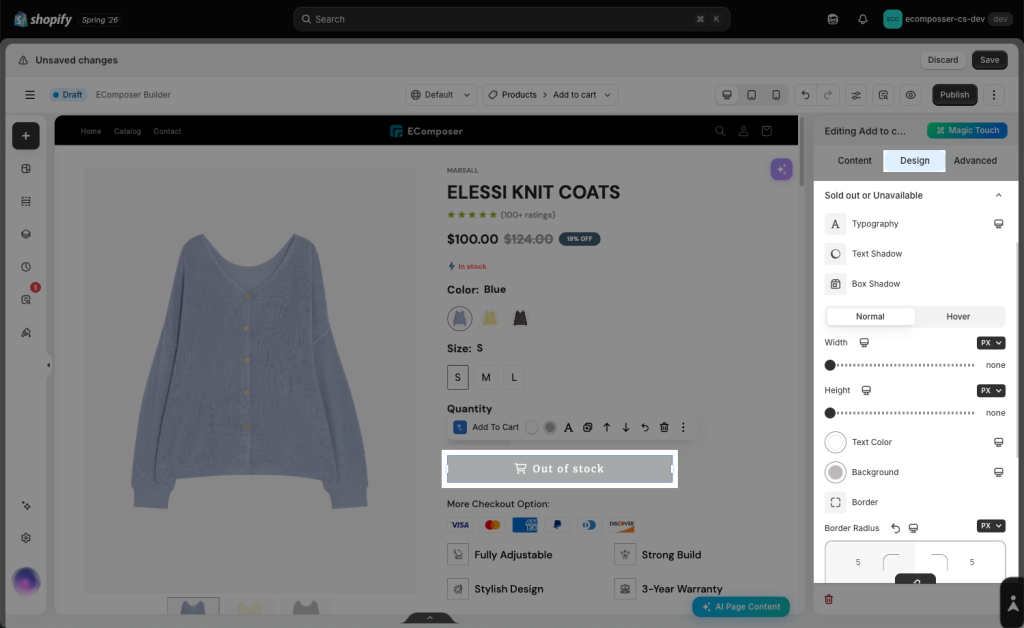Select the blue color variant swatch
1024x628 pixels.
pos(460,319)
